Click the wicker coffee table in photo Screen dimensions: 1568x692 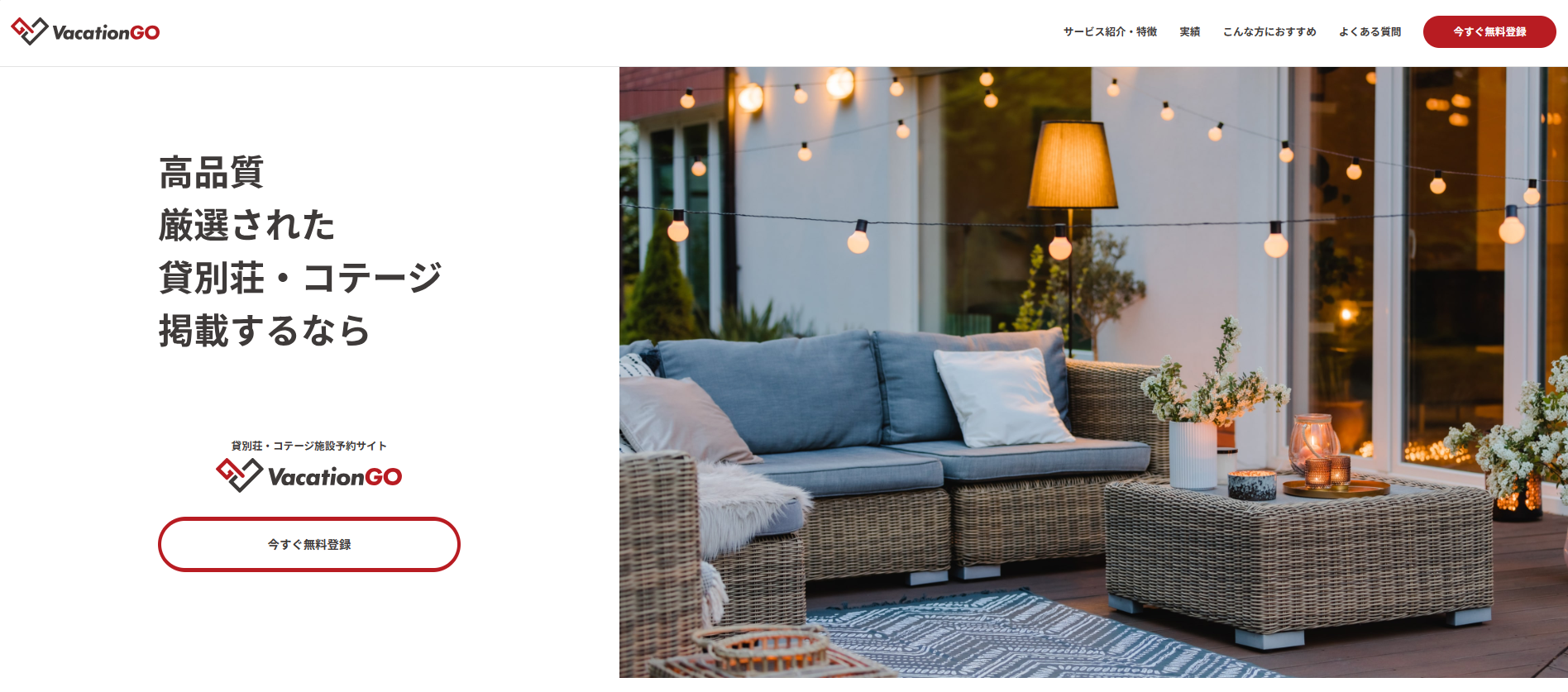pos(1299,554)
